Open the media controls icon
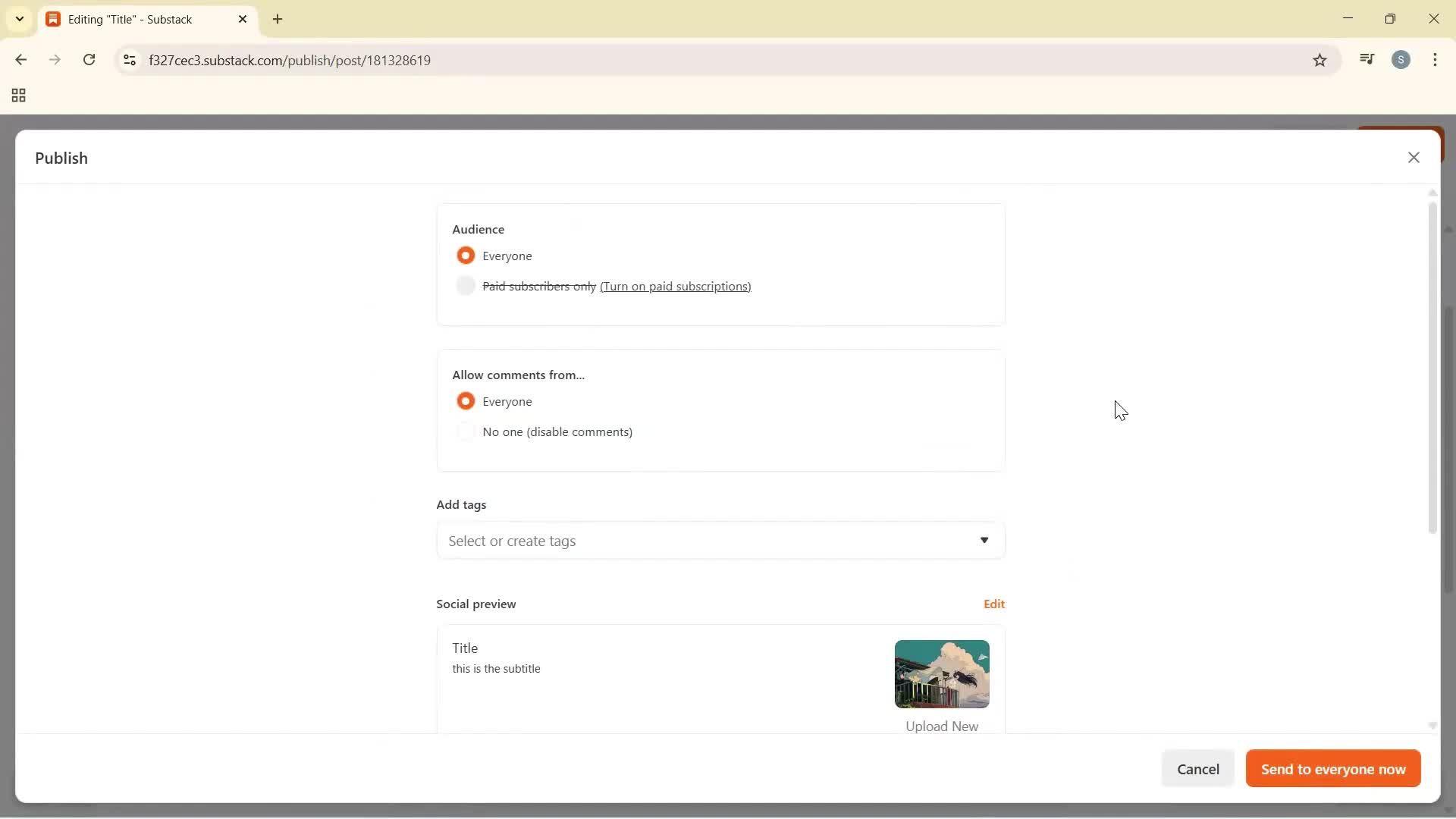 coord(1368,59)
